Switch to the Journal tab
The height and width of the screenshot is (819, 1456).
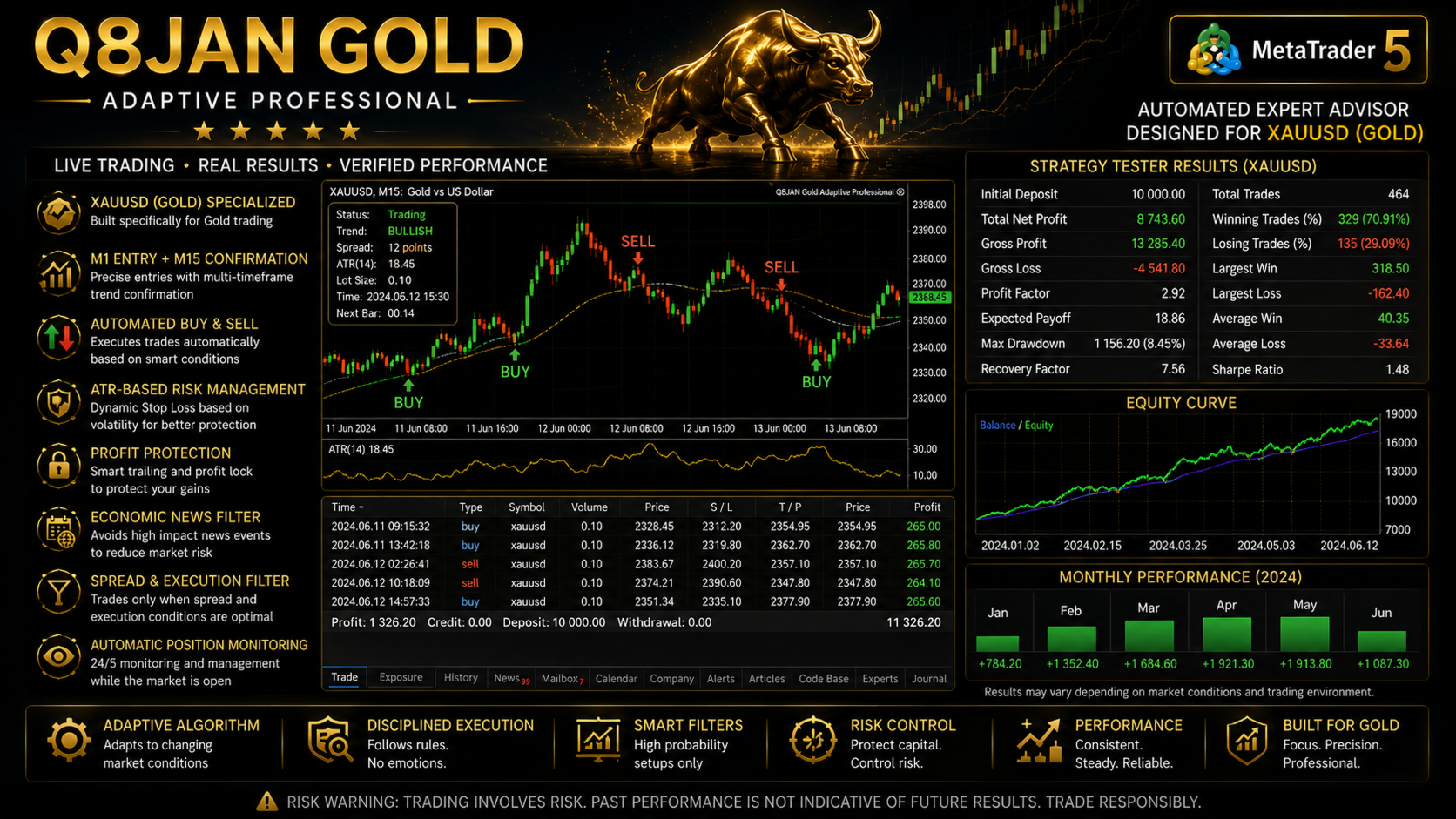pos(929,678)
